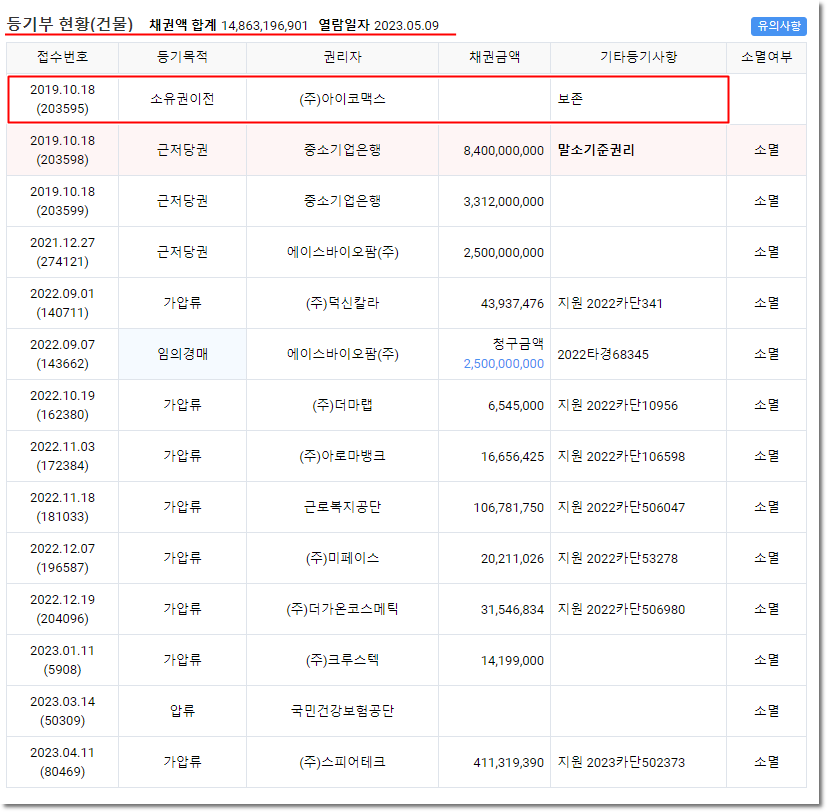Click the 소멸여부 column header
Viewport: 827px width, 812px height.
point(766,57)
